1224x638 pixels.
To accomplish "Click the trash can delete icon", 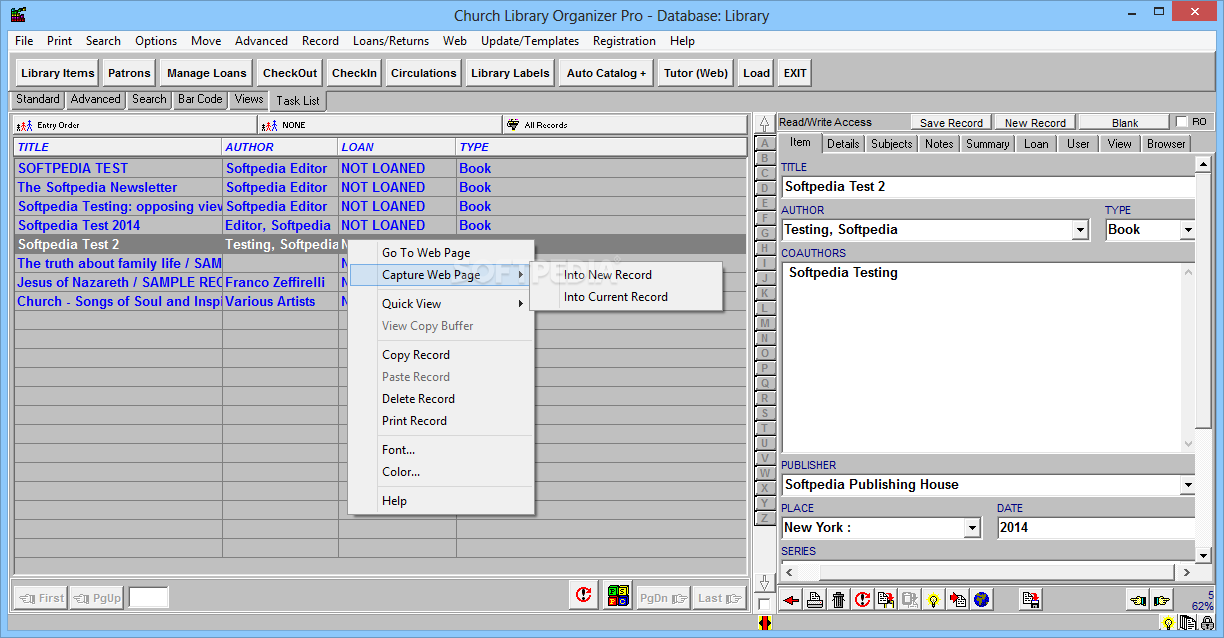I will 838,599.
